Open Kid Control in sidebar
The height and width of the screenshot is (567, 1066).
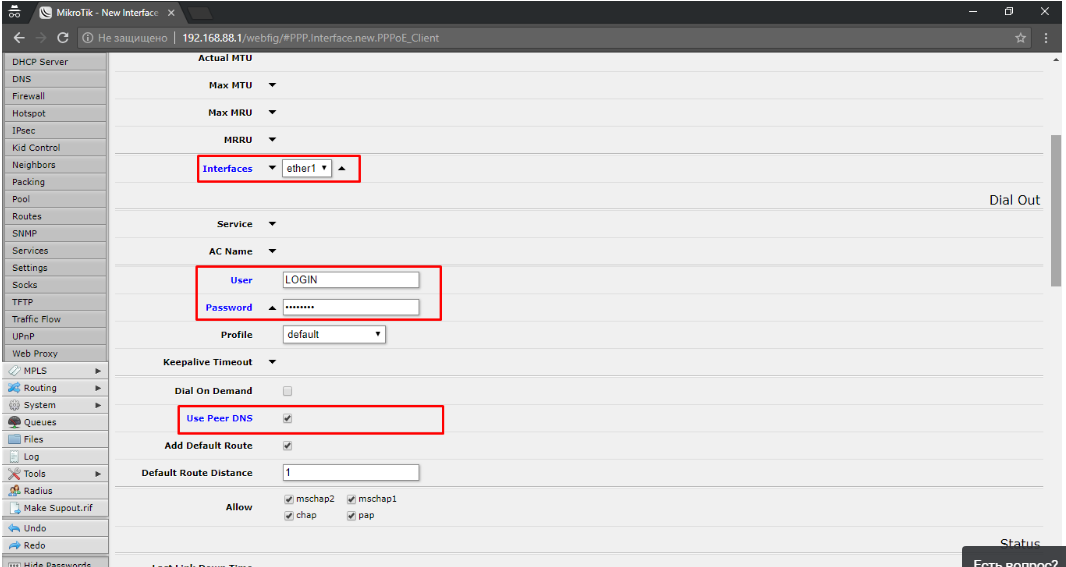(x=54, y=148)
